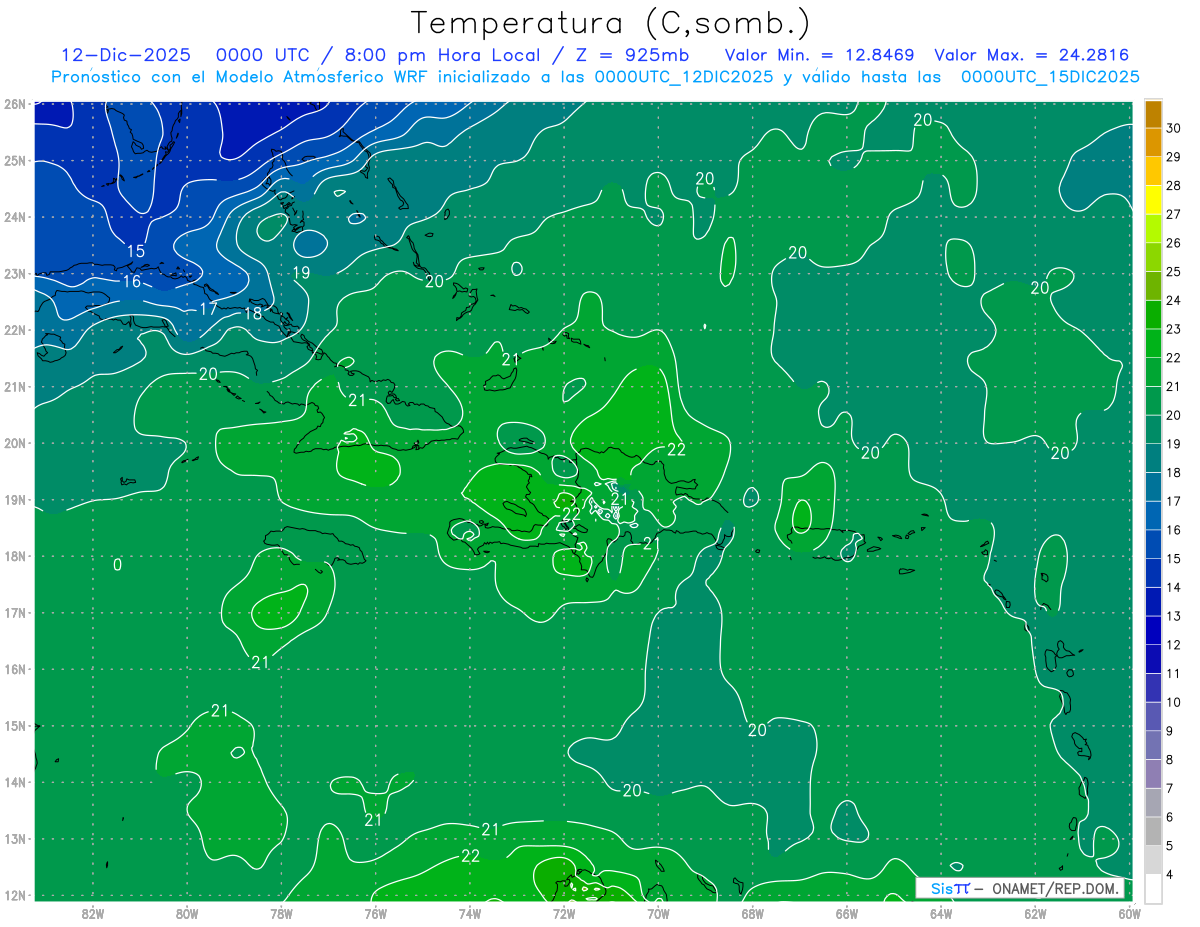Click the "80W" longitude axis label

click(187, 913)
